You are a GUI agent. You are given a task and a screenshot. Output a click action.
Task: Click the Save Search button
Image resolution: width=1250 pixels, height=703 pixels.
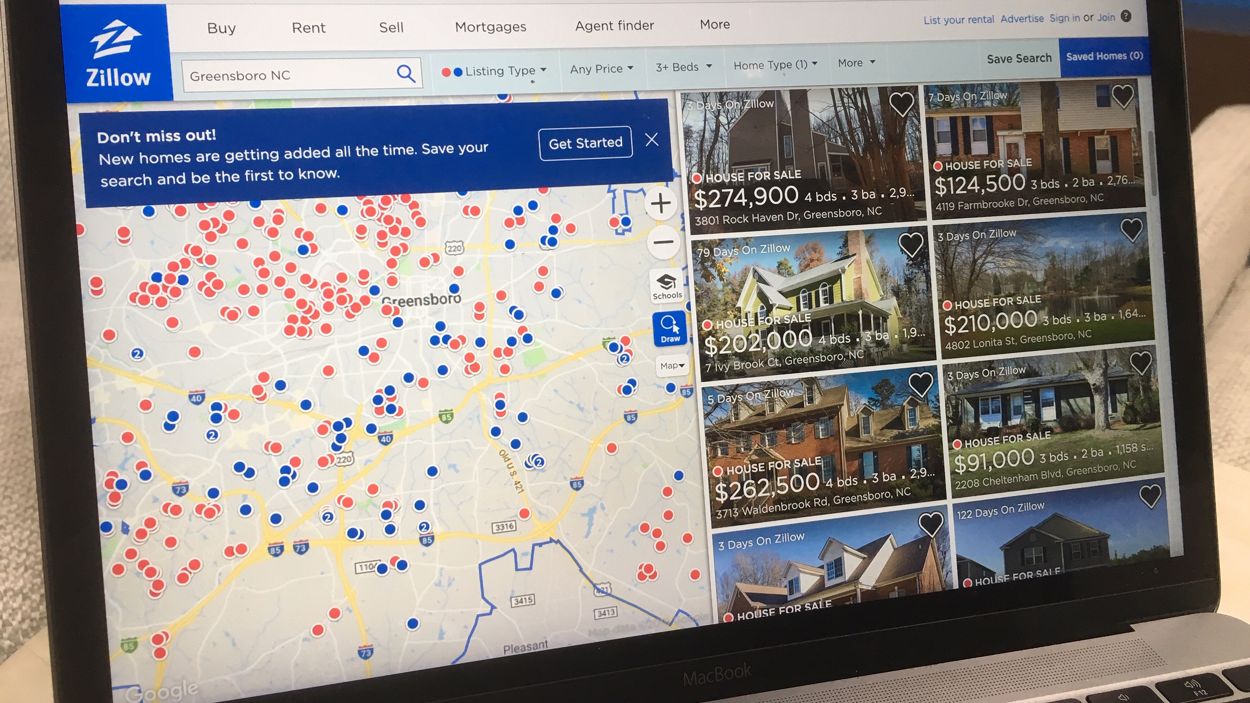[x=1019, y=59]
